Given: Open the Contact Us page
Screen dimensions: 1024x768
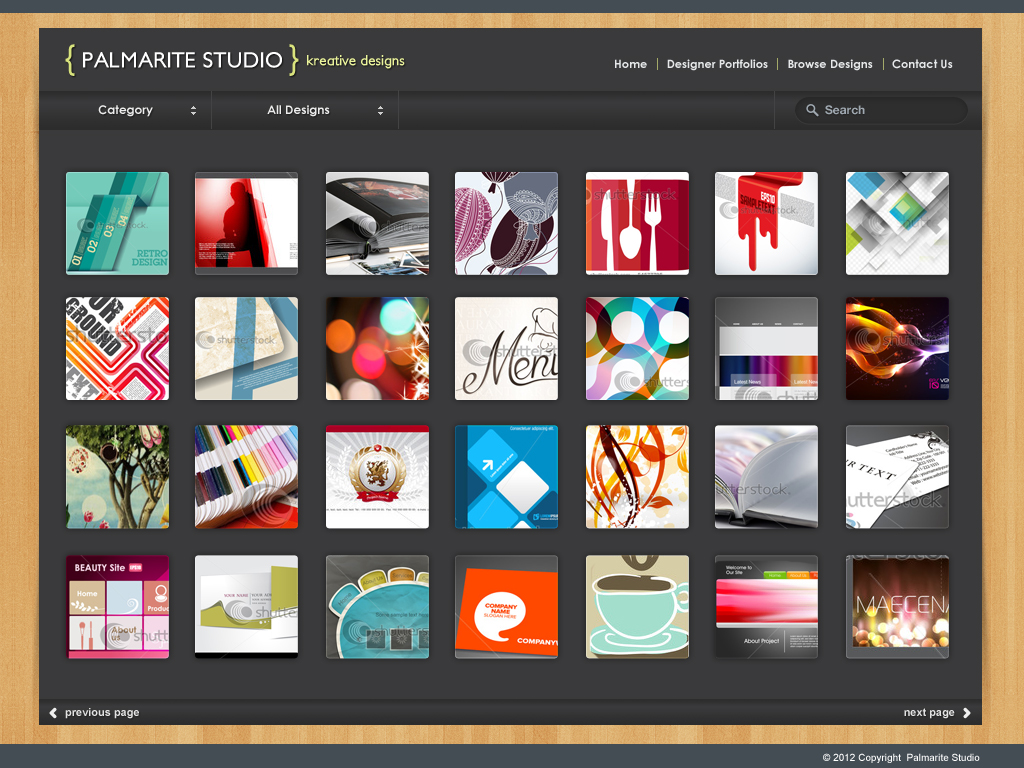Looking at the screenshot, I should click(x=922, y=64).
